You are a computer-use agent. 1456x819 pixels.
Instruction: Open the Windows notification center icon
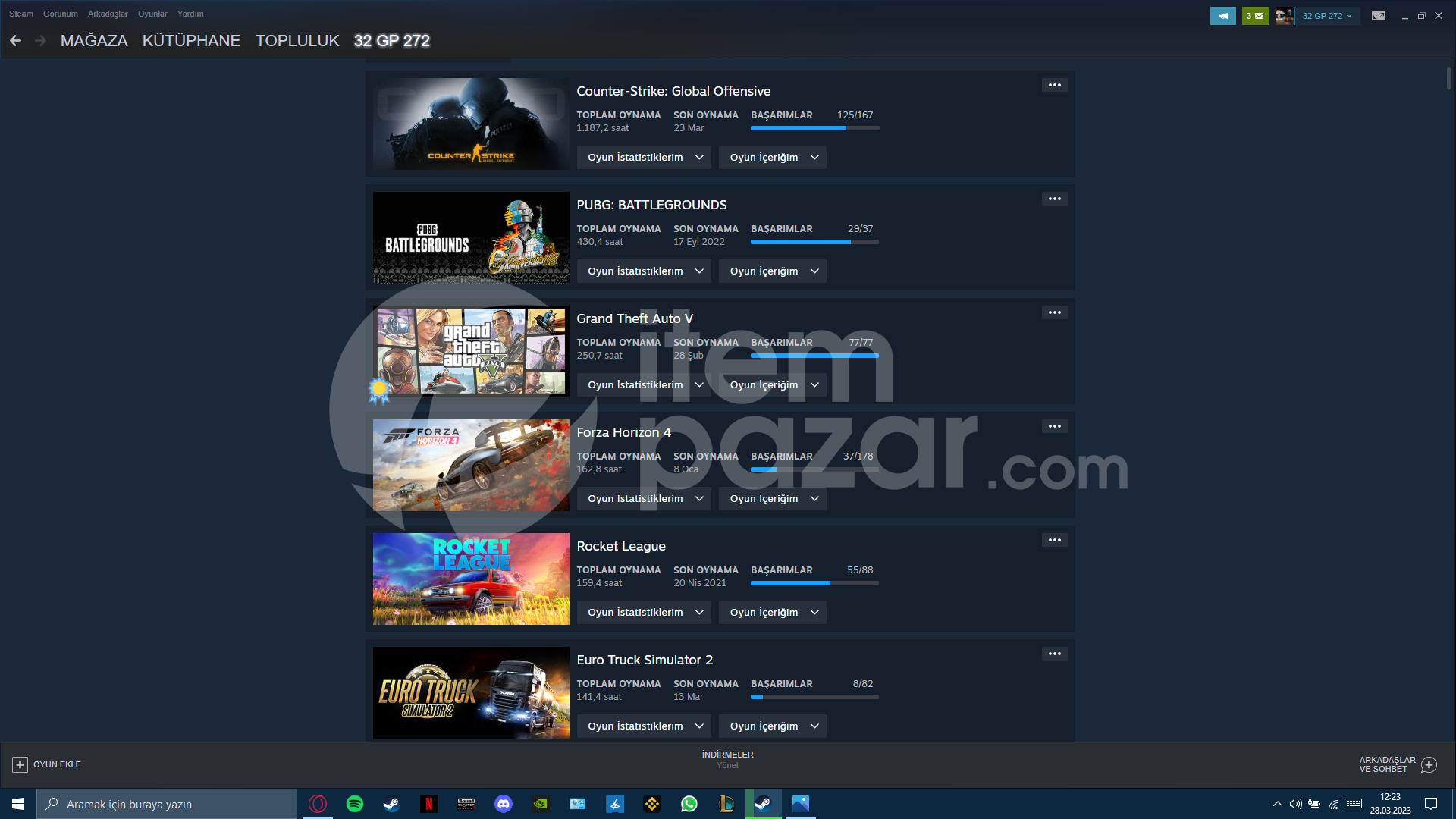click(x=1431, y=804)
